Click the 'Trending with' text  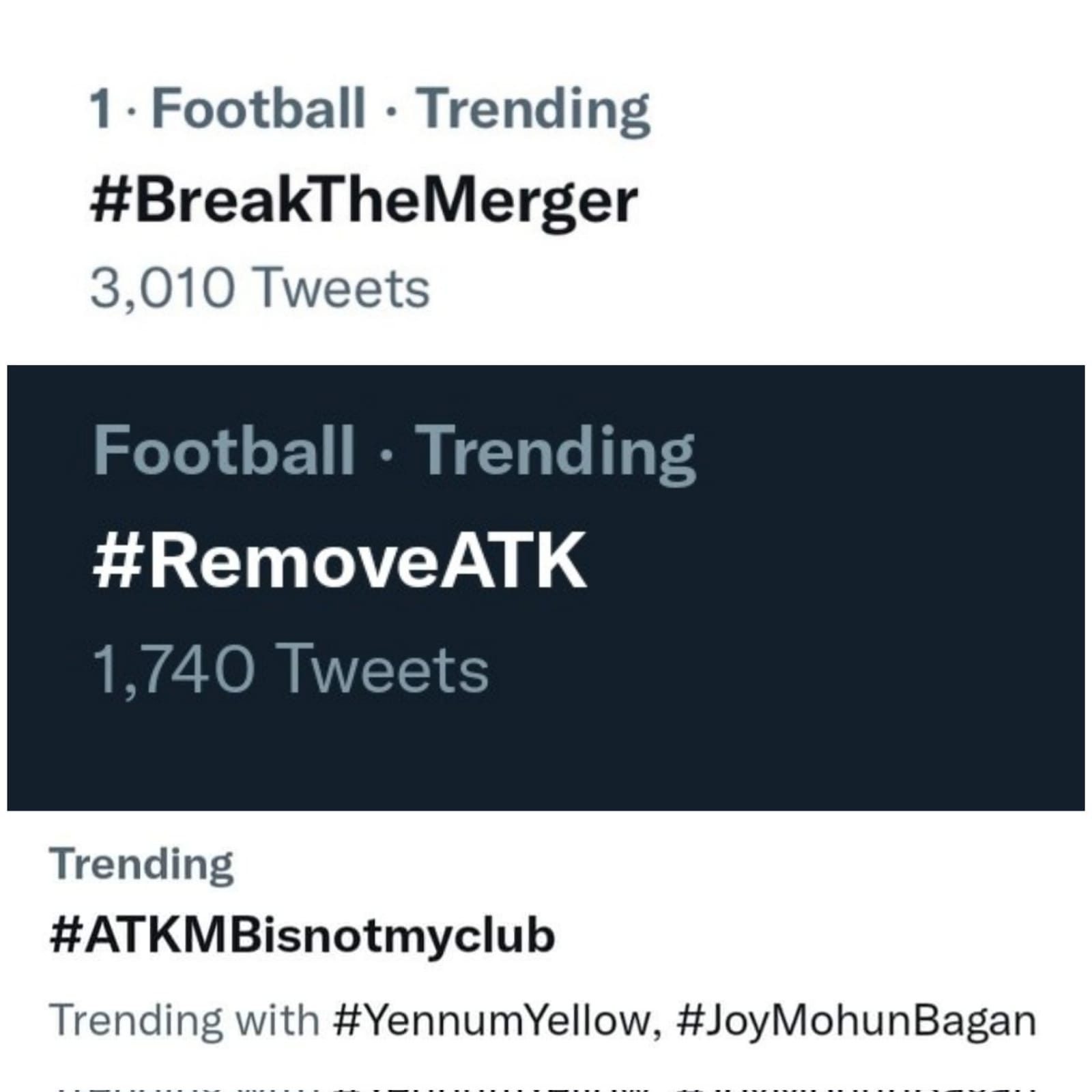click(184, 1022)
